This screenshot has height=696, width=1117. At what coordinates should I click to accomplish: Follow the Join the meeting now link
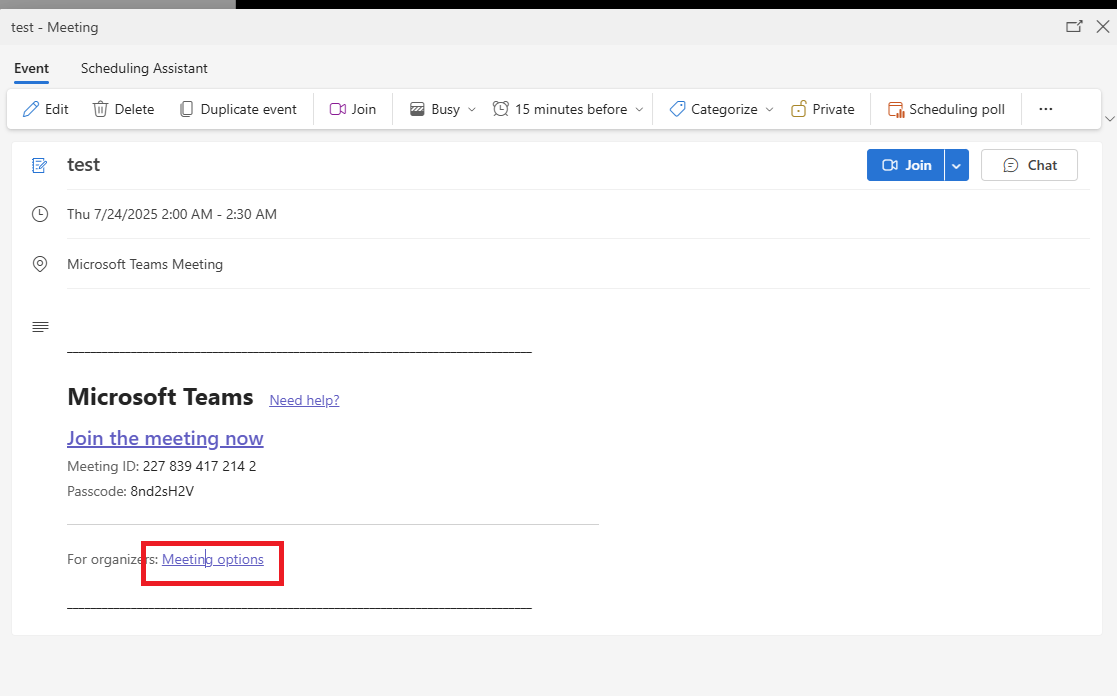(165, 438)
